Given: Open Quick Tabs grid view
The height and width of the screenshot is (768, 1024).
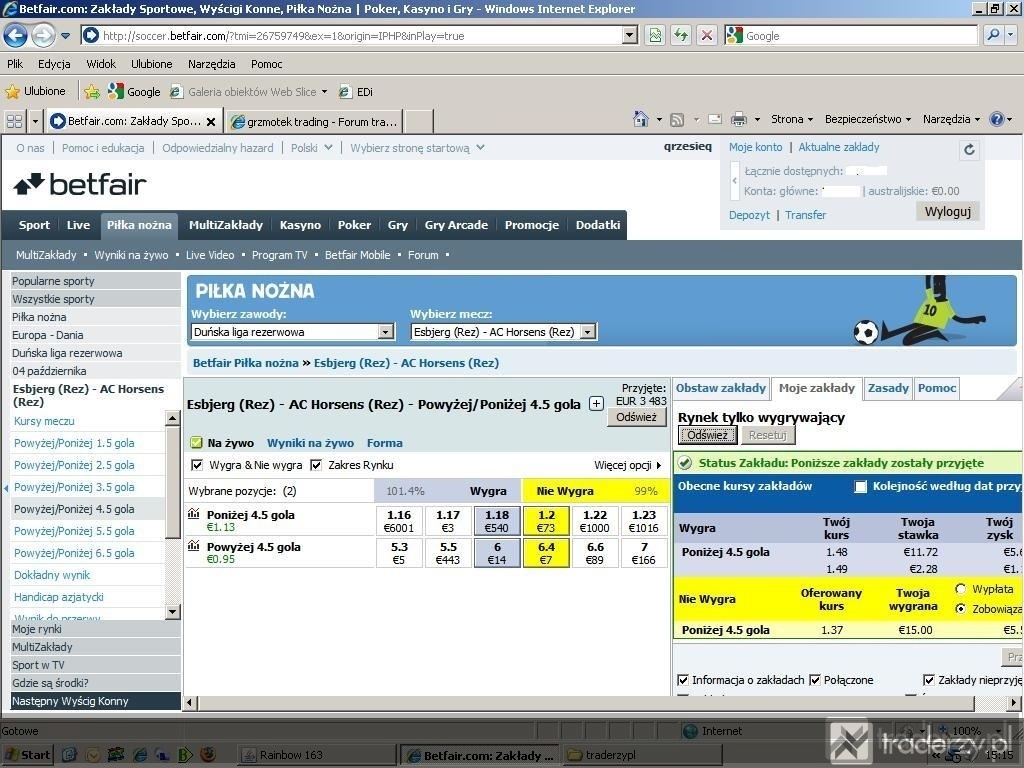Looking at the screenshot, I should (14, 121).
